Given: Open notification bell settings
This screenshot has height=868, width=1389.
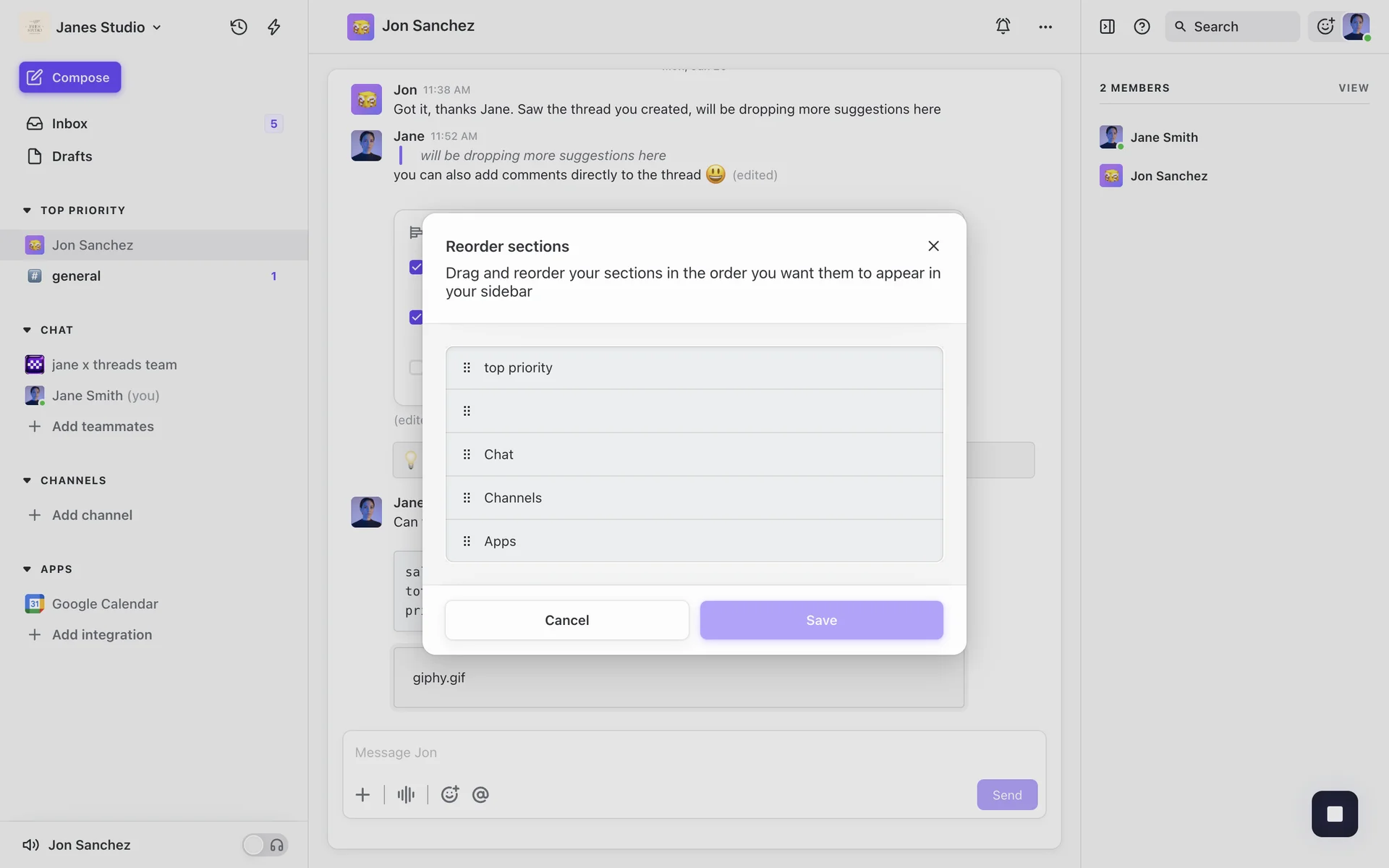Looking at the screenshot, I should pyautogui.click(x=1003, y=26).
